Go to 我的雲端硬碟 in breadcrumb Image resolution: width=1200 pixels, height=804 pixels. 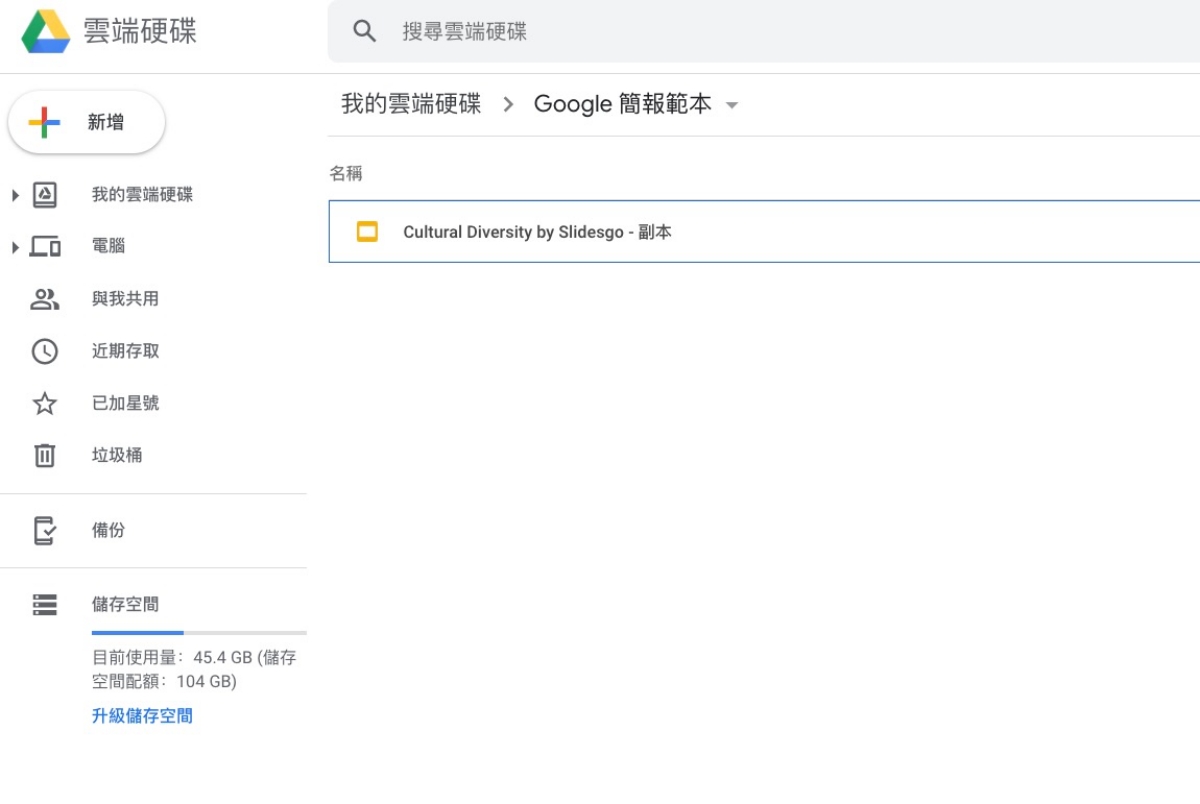tap(411, 104)
